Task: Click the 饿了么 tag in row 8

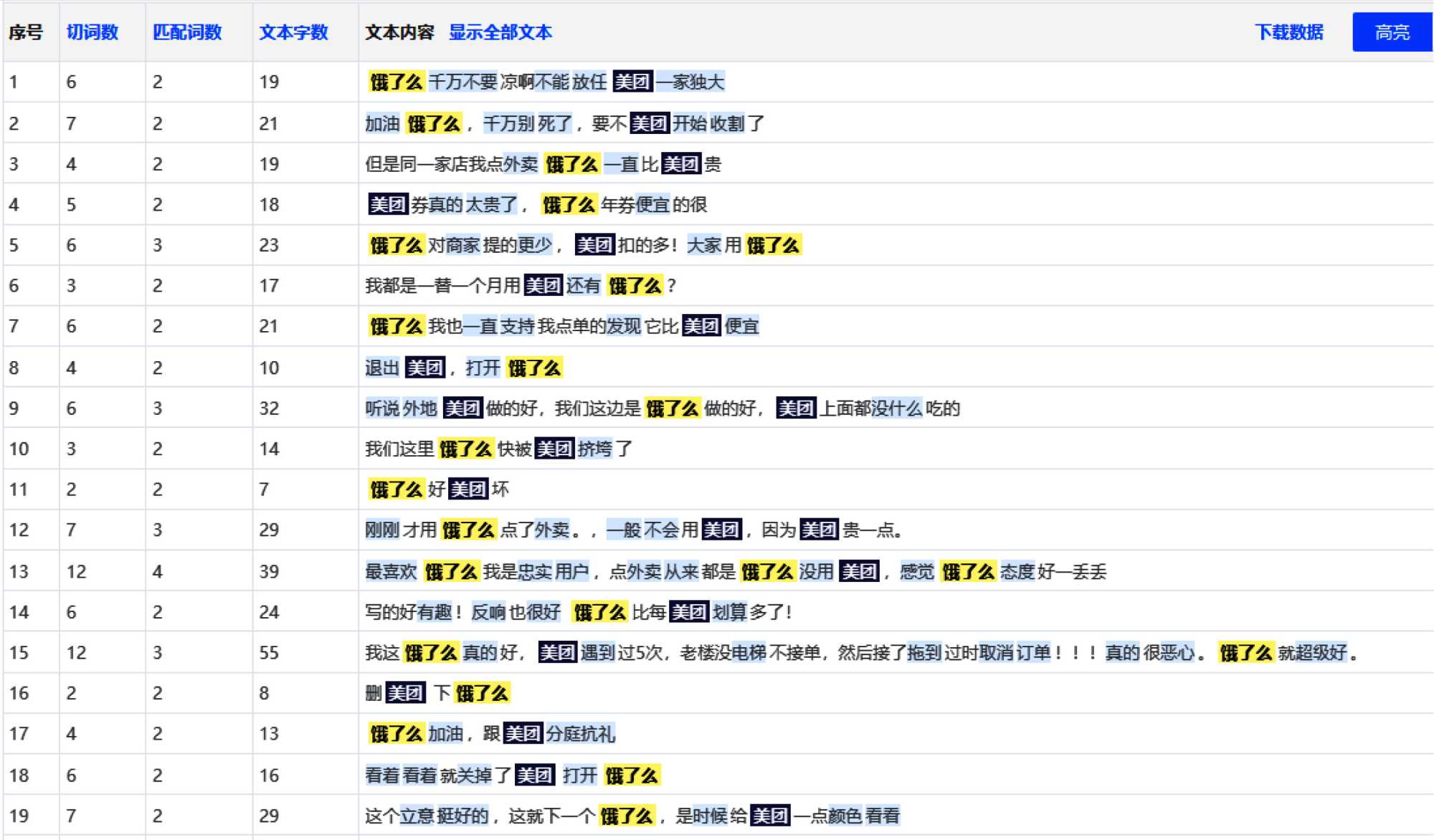Action: 534,368
